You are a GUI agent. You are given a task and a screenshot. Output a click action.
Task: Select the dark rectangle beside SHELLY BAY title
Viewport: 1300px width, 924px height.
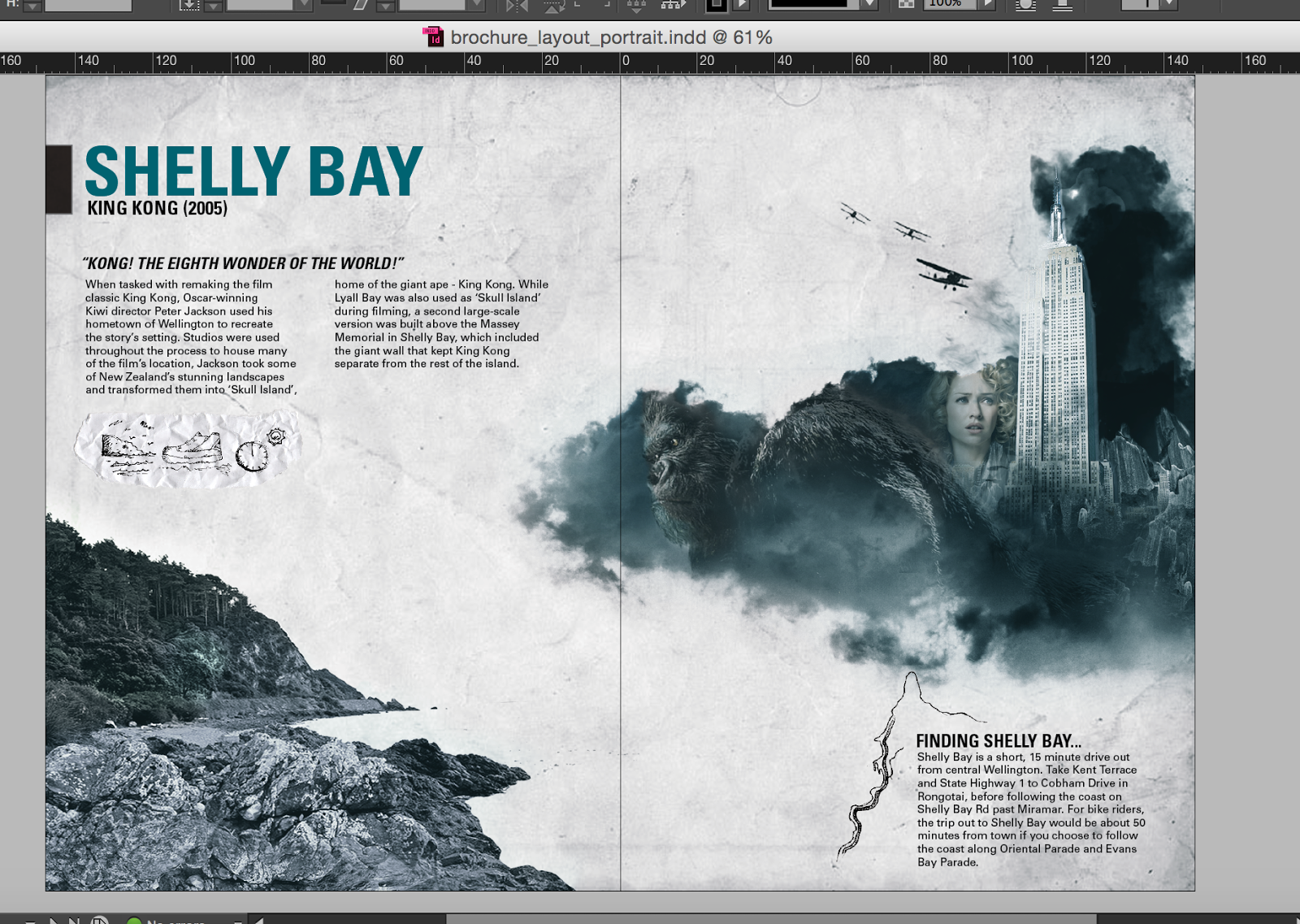(59, 180)
